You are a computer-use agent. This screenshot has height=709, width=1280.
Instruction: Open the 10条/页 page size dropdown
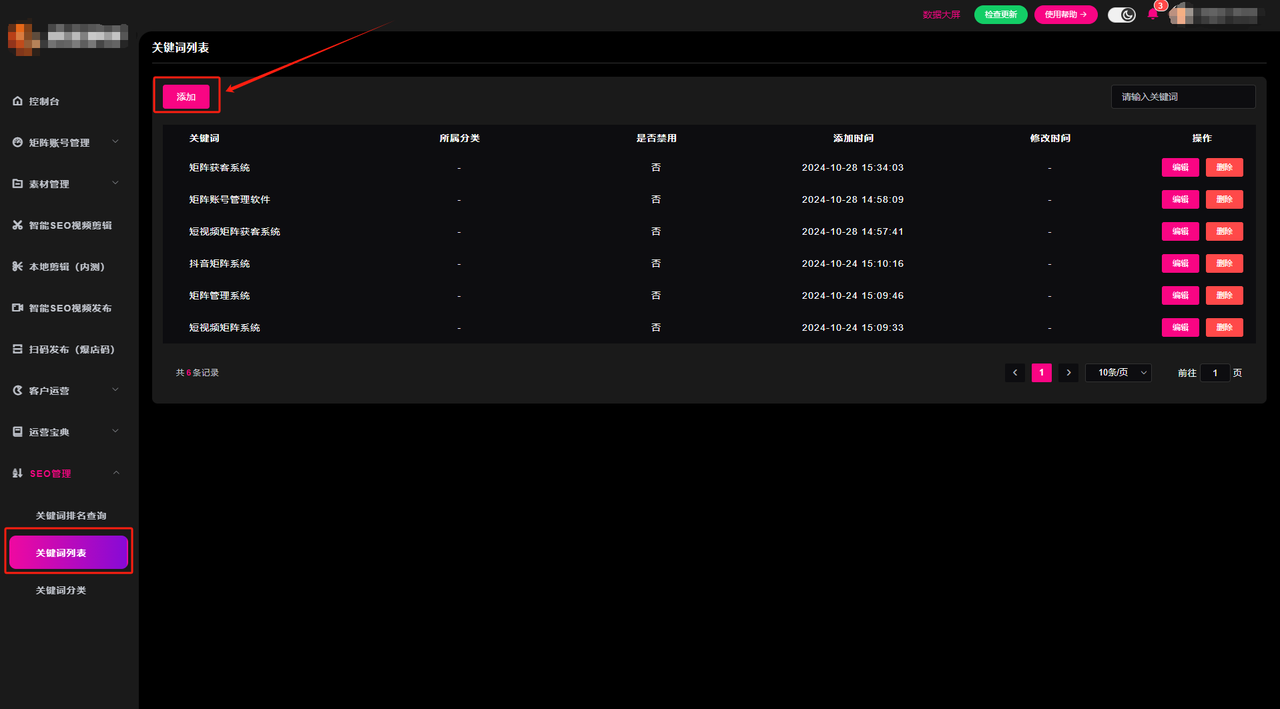pos(1118,373)
